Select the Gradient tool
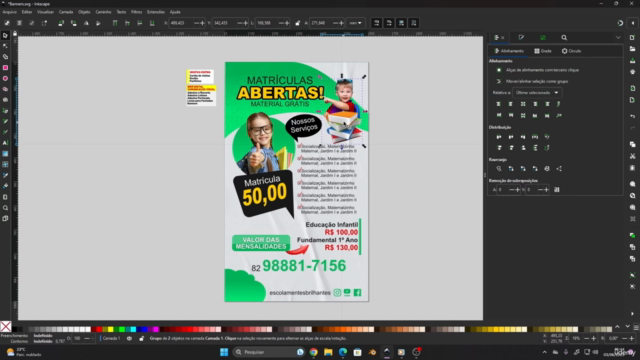 tap(5, 154)
